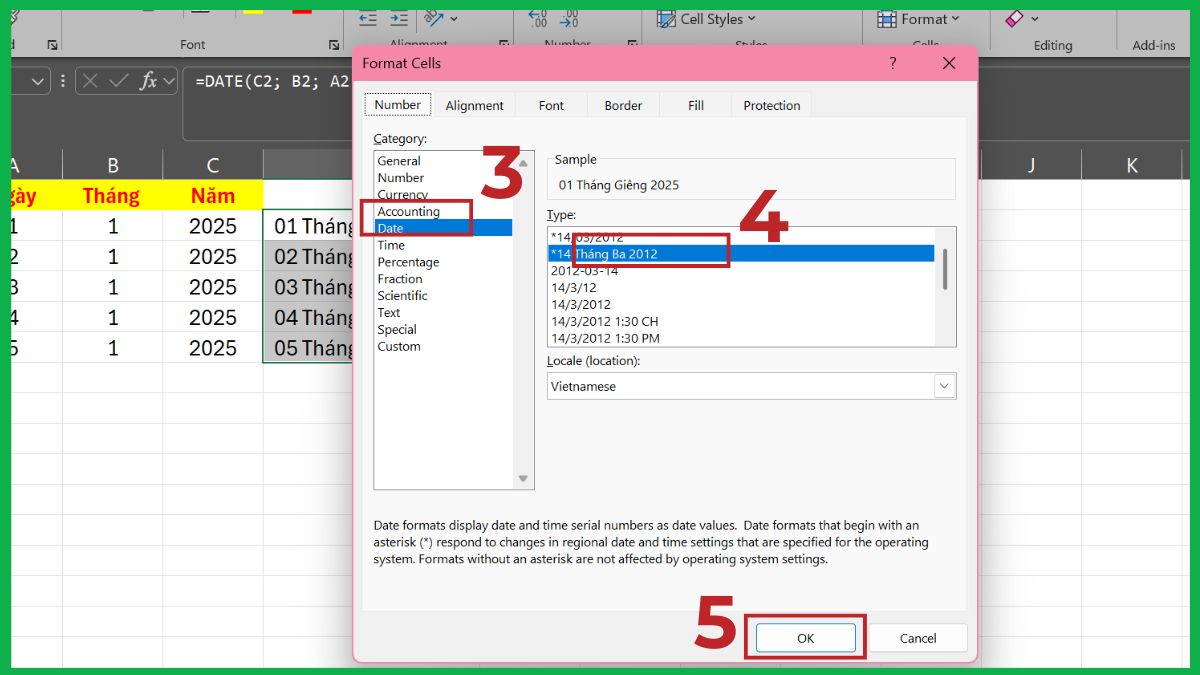Choose the 2012-03-14 date type
Screen dimensions: 1200x675
(585, 271)
